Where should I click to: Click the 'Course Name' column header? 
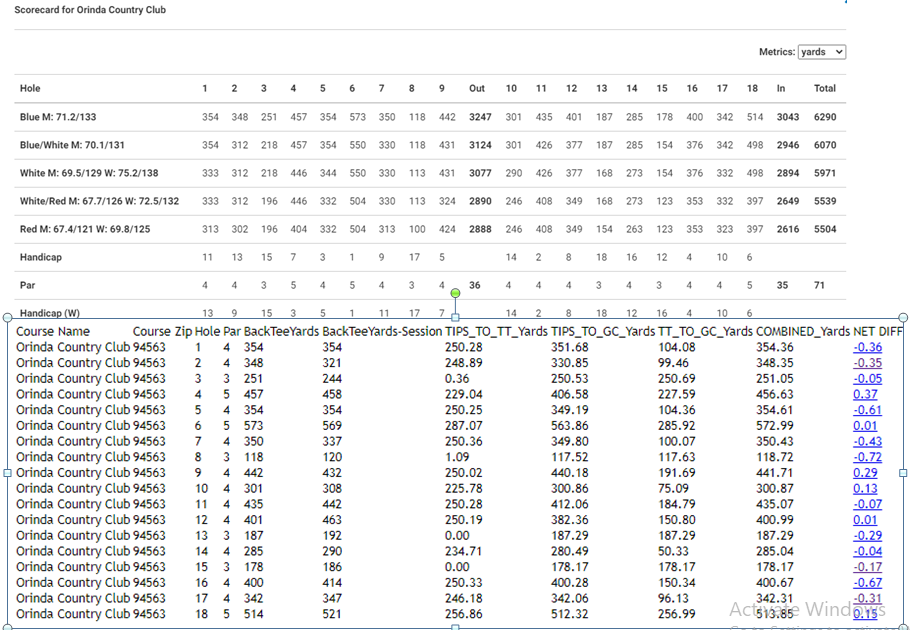[53, 332]
